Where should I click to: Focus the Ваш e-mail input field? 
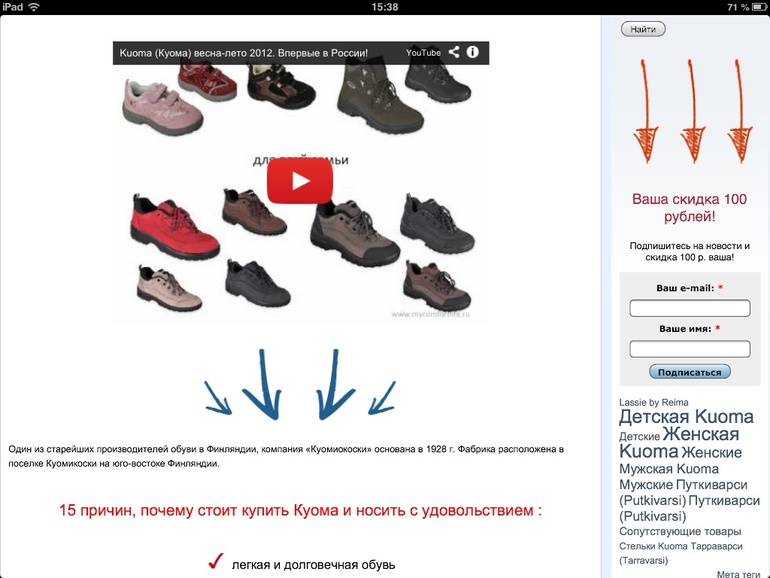click(689, 308)
